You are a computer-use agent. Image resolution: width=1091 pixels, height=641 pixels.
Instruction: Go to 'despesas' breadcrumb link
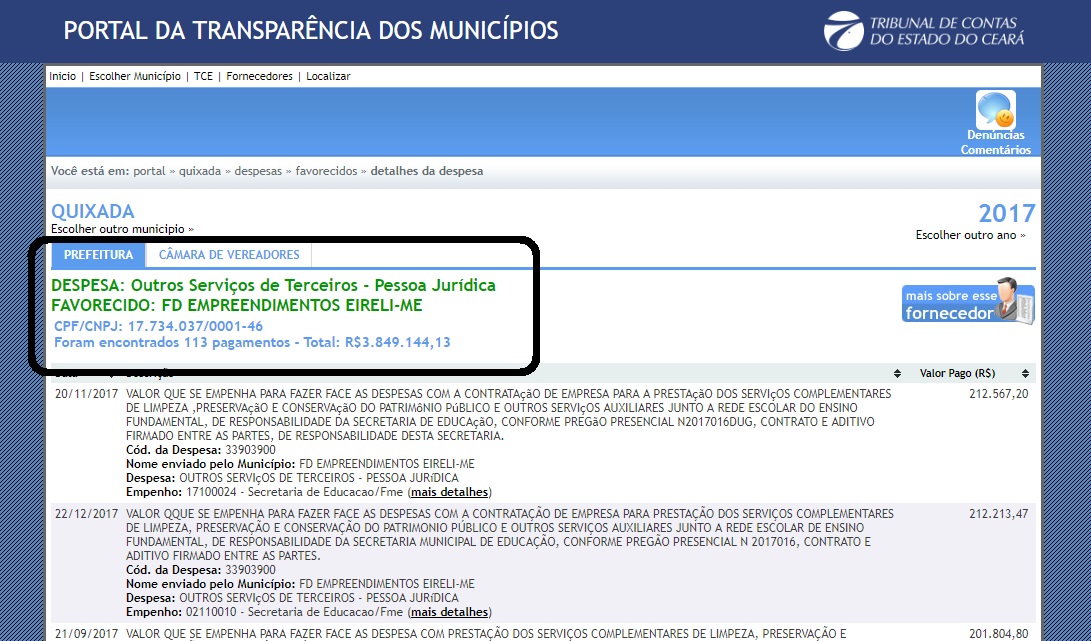[258, 171]
